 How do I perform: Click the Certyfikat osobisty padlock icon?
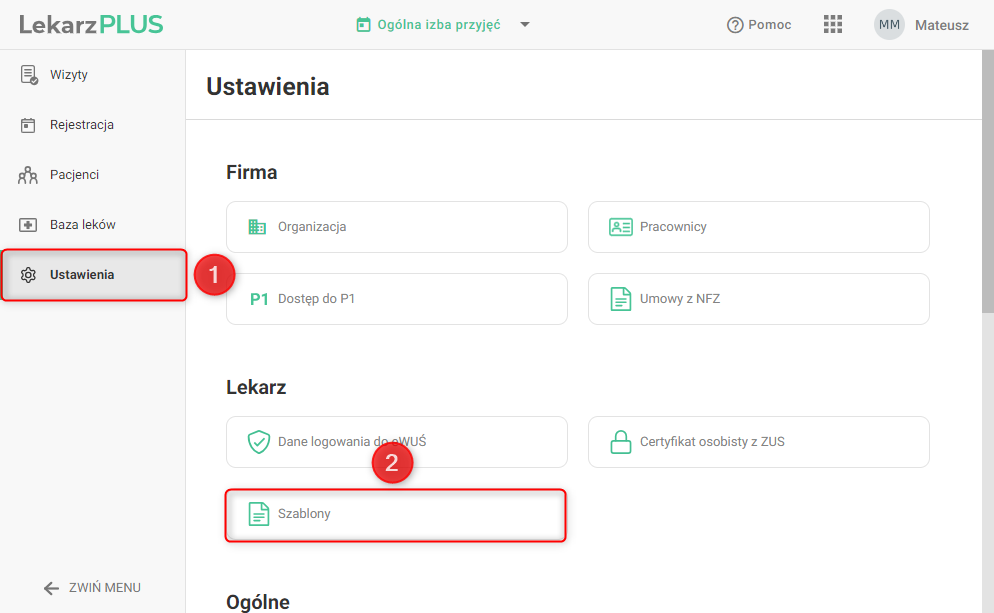click(x=621, y=442)
